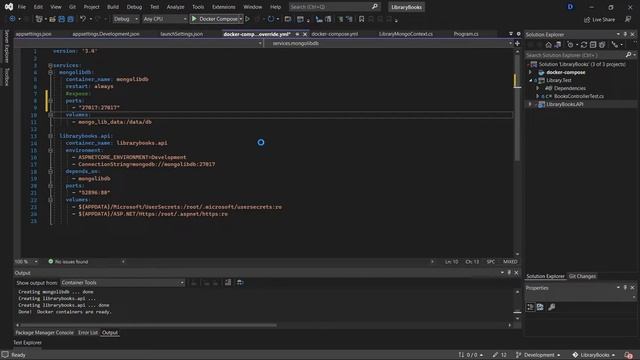Pin the docker-compose override tab
Image resolution: width=640 pixels, height=360 pixels.
(x=297, y=34)
